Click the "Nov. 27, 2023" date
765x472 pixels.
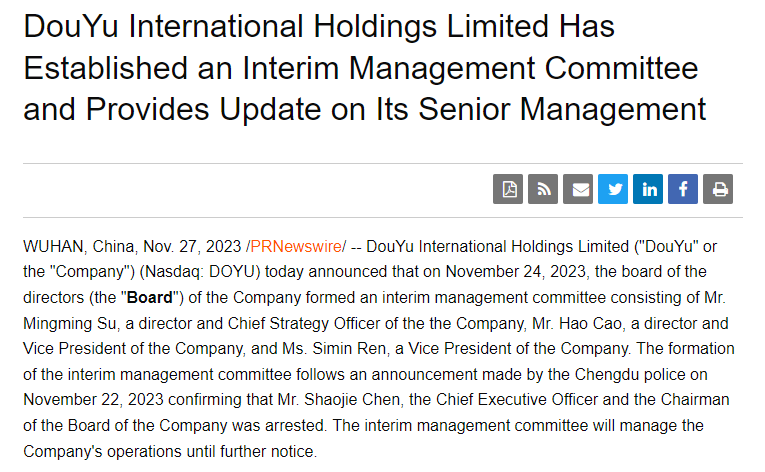click(181, 246)
